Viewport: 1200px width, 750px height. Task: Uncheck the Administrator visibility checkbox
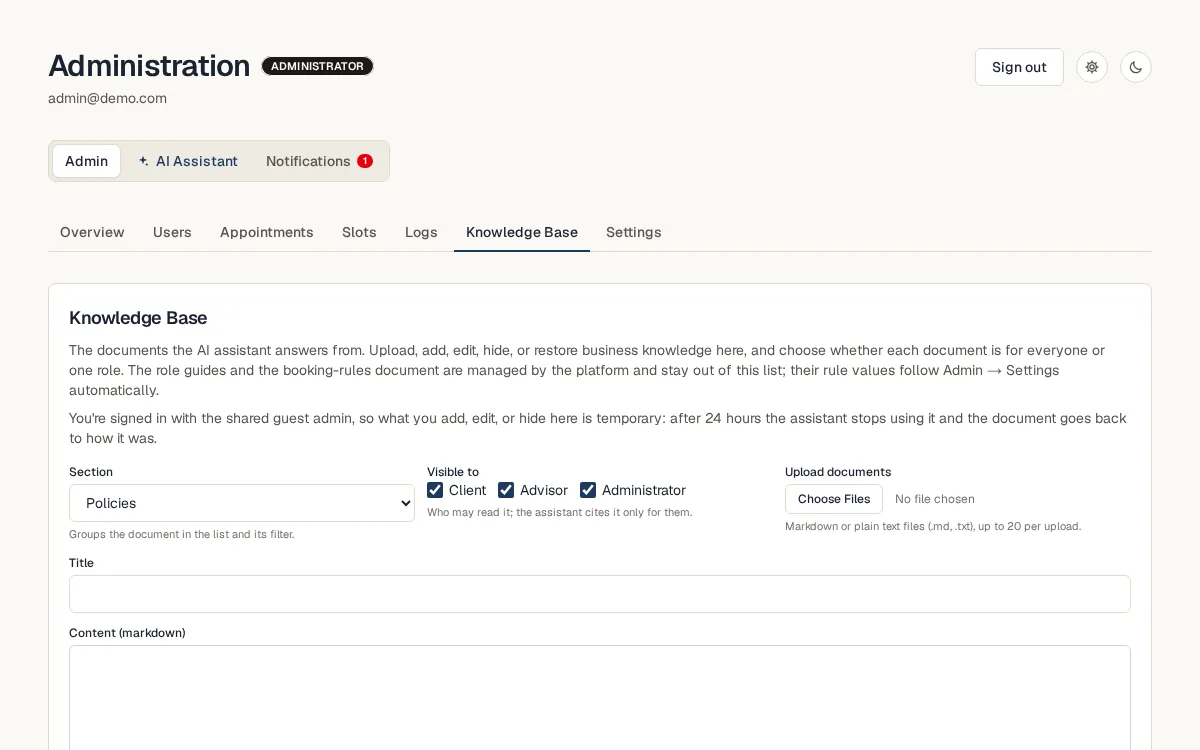[x=588, y=490]
